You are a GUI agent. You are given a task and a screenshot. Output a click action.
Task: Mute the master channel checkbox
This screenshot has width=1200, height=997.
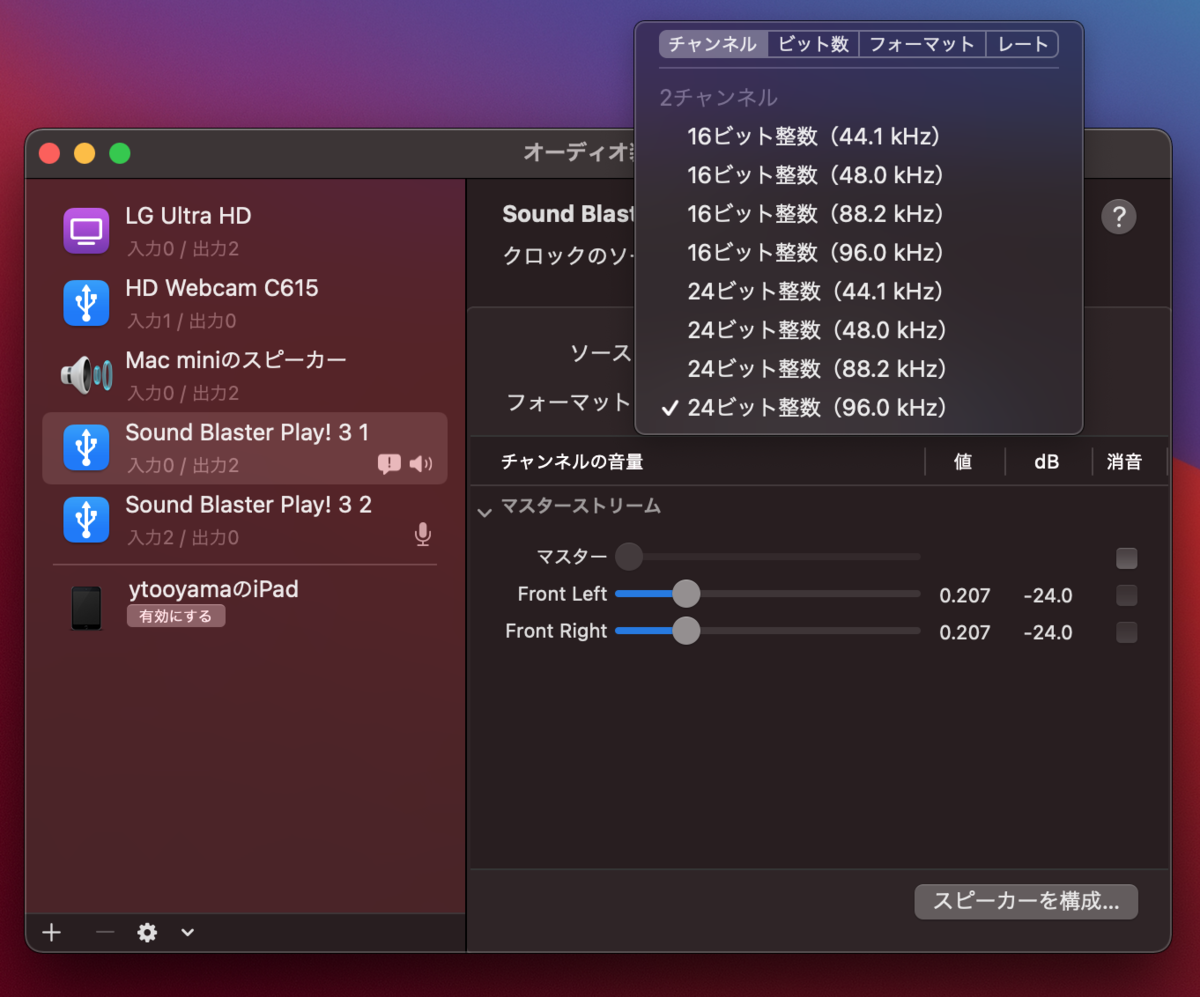click(1127, 558)
